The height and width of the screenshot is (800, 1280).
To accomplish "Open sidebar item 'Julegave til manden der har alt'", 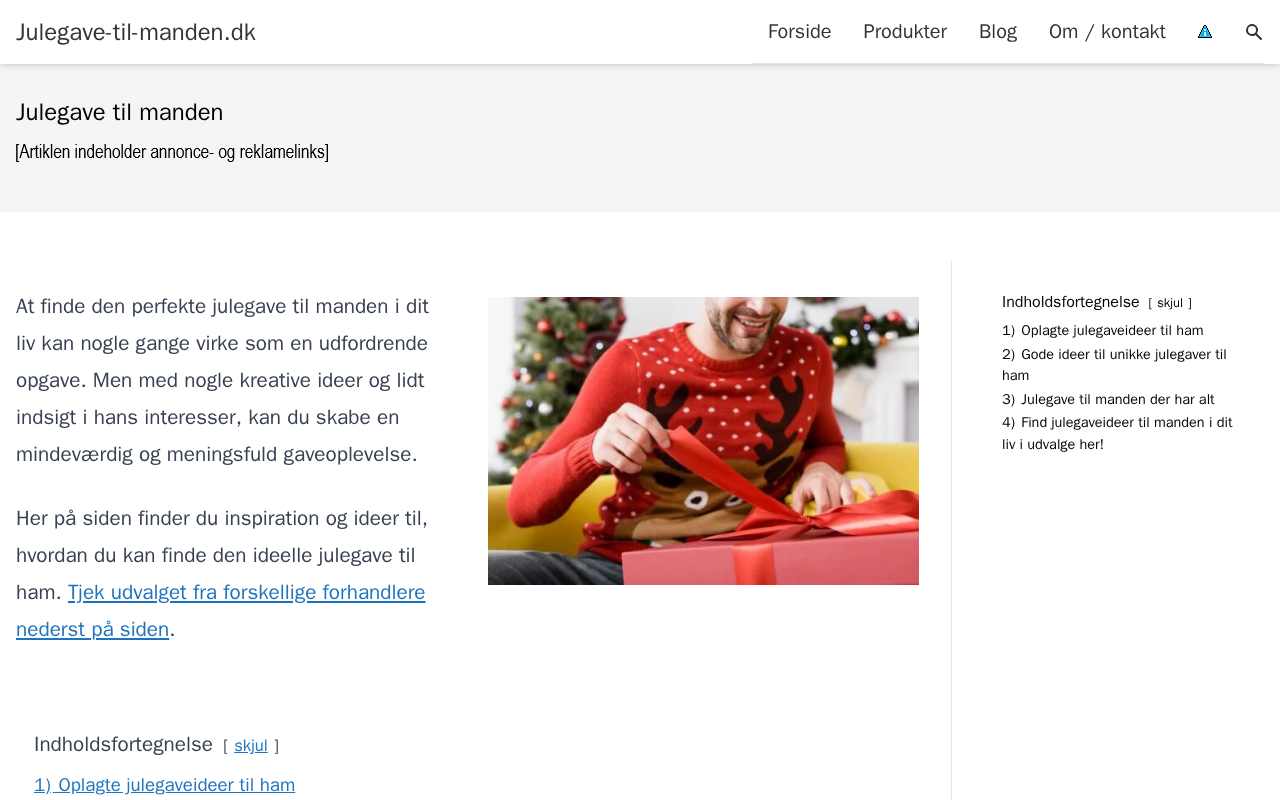I will tap(1108, 399).
